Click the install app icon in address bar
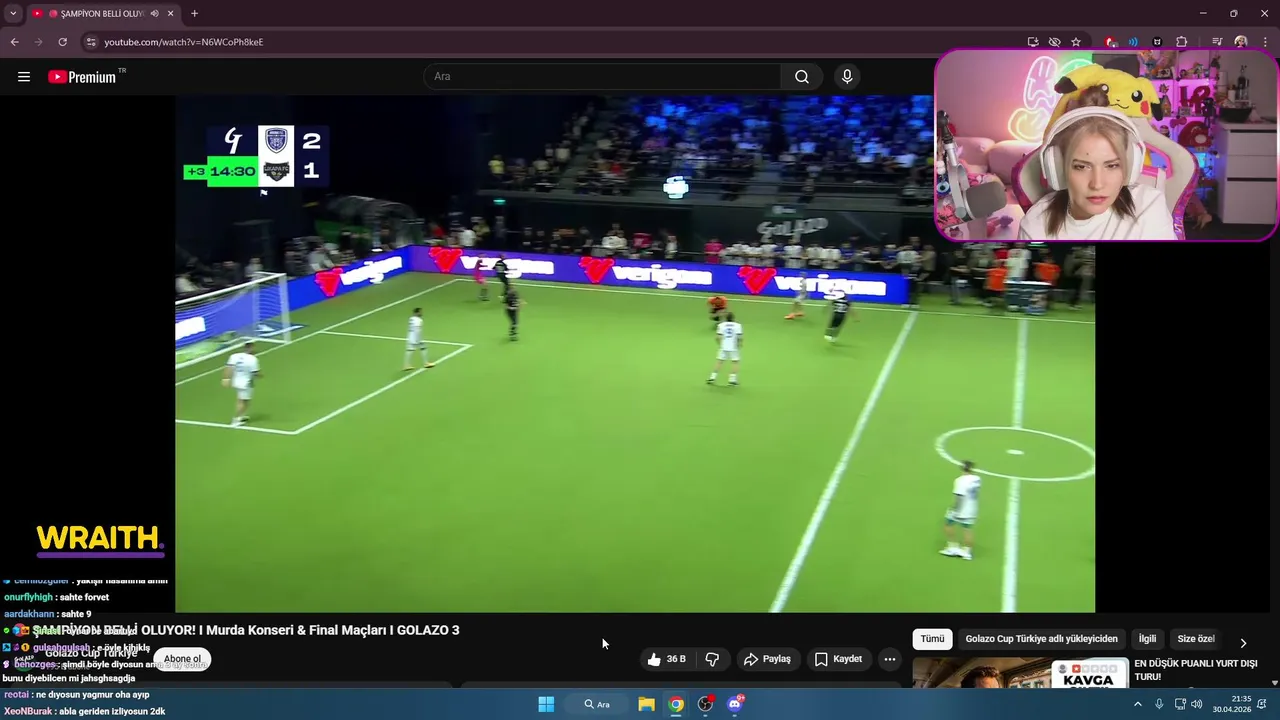1280x720 pixels. [1033, 42]
